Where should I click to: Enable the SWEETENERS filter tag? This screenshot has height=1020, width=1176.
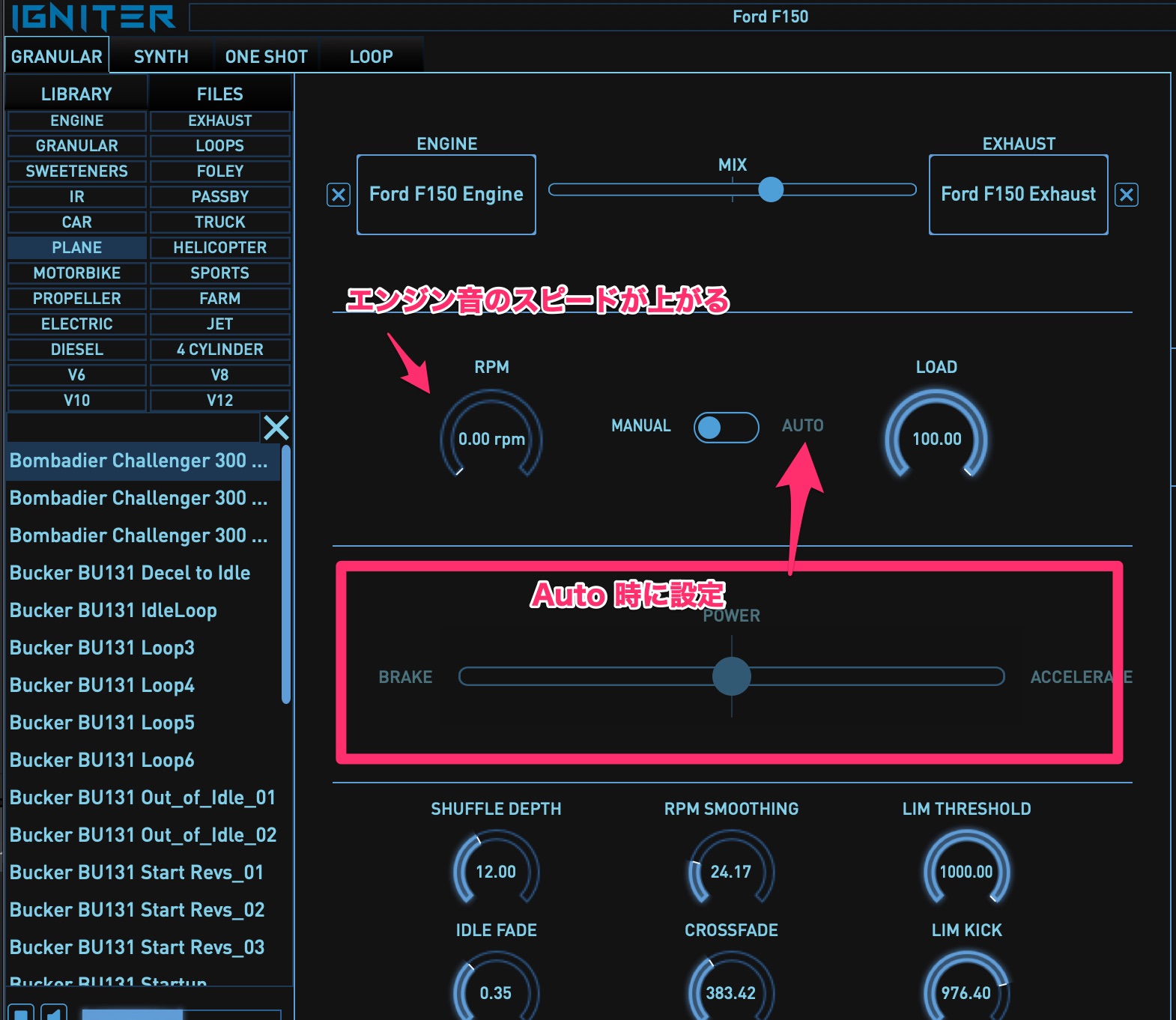point(77,171)
